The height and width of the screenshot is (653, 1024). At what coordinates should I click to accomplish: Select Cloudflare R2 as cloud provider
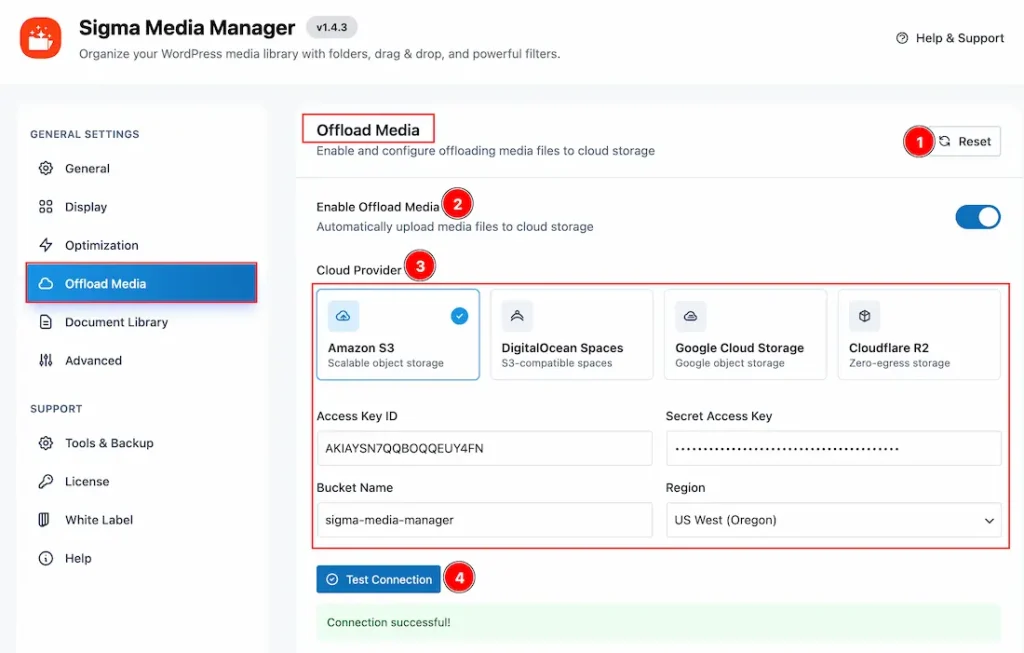[919, 334]
